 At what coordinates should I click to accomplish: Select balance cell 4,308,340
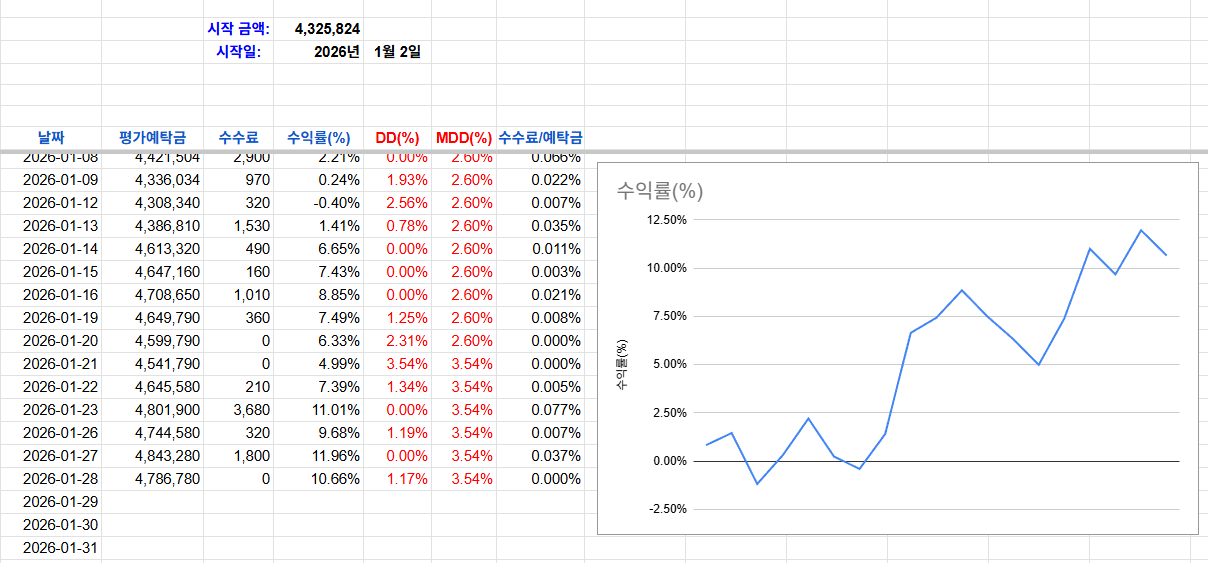(152, 203)
